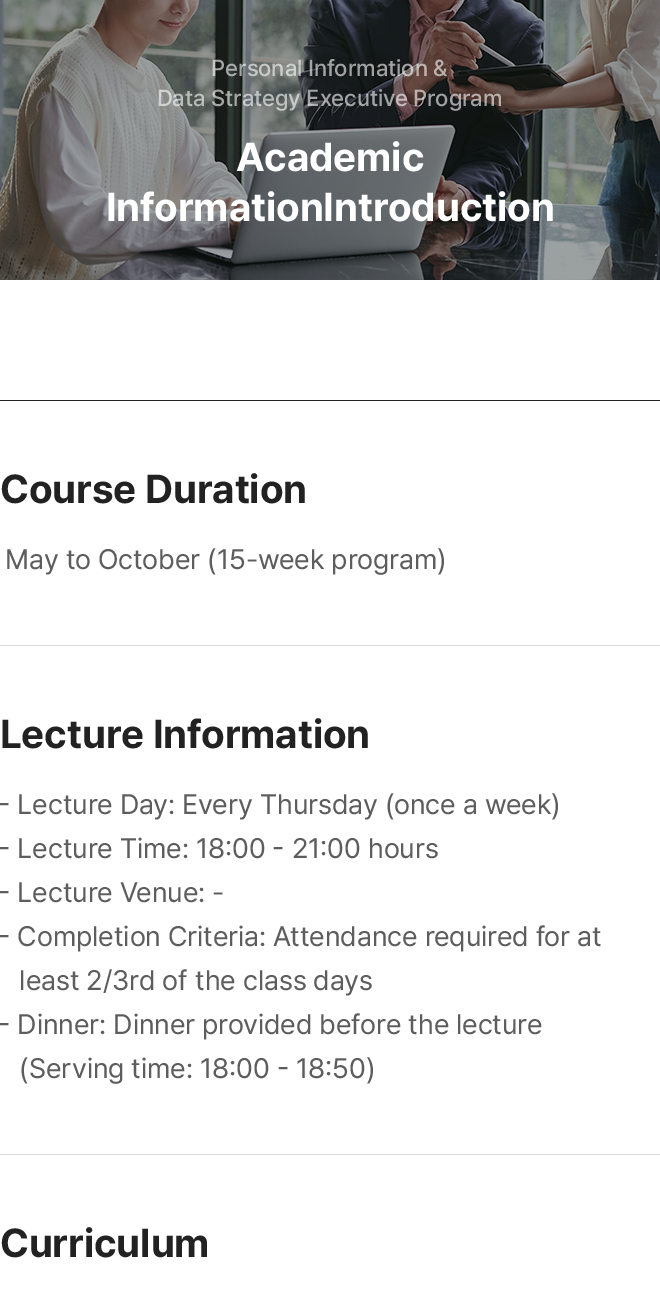The height and width of the screenshot is (1301, 660).
Task: Tap the "Lecture Venue" line
Action: coord(120,893)
